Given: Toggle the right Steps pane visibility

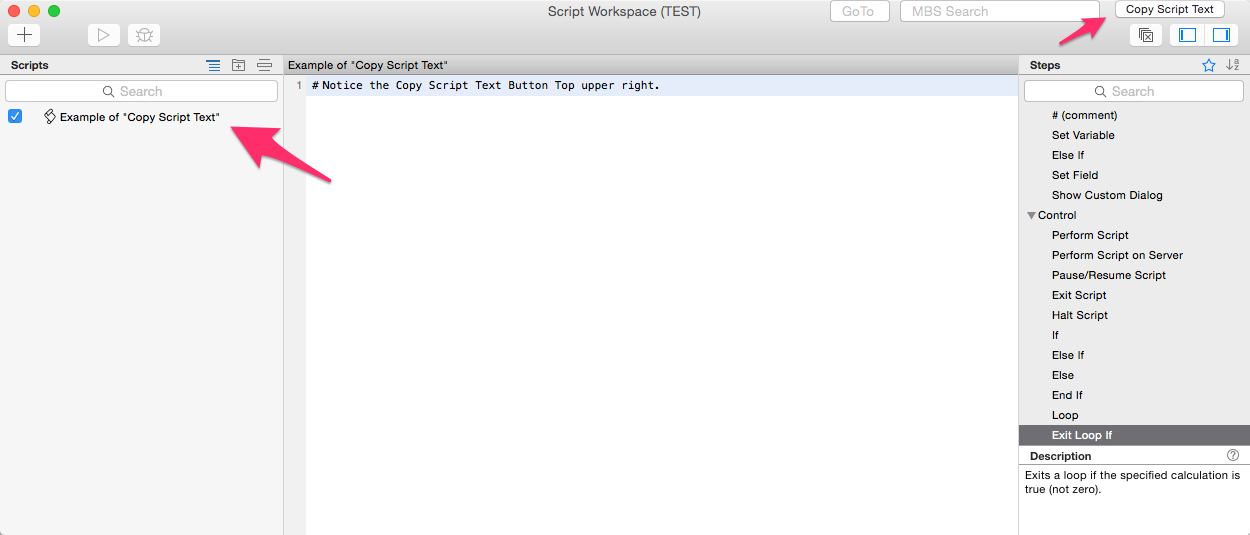Looking at the screenshot, I should [1221, 35].
